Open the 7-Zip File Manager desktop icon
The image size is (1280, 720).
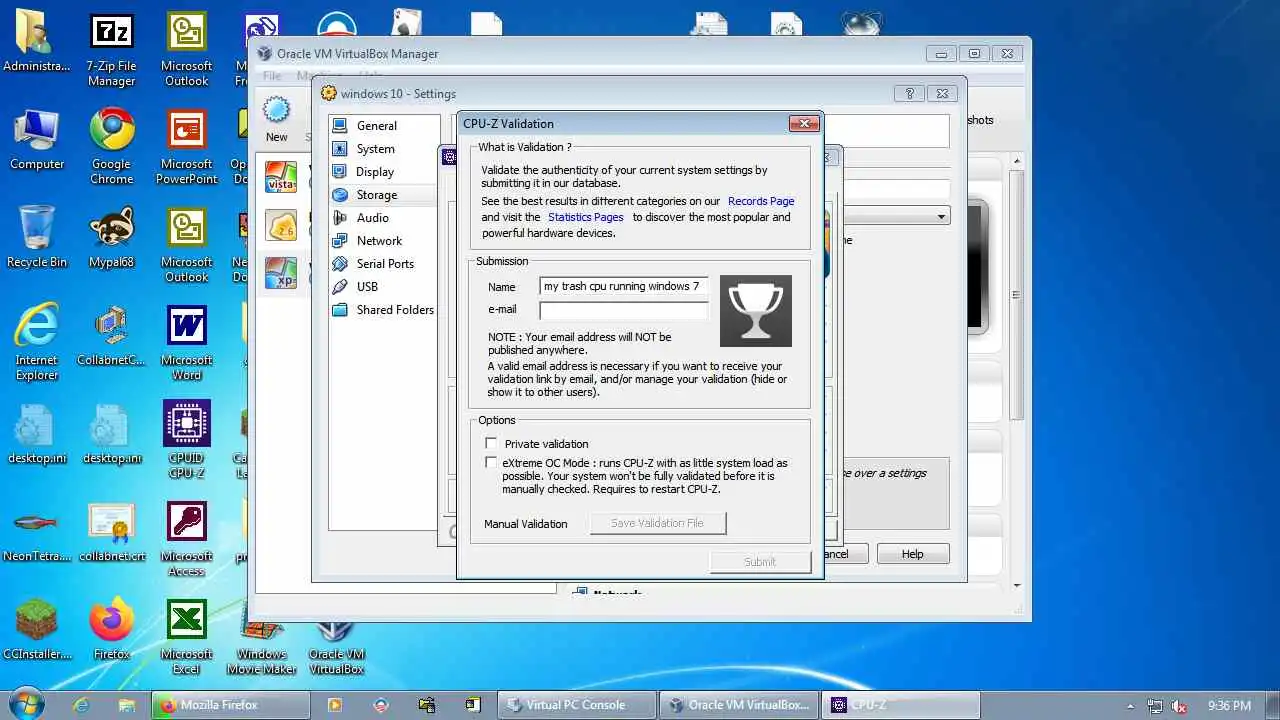pos(111,50)
